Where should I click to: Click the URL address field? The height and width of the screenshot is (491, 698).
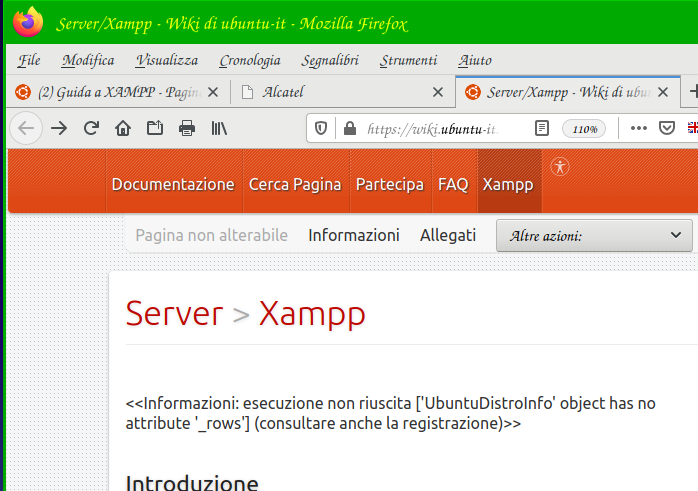[x=433, y=129]
